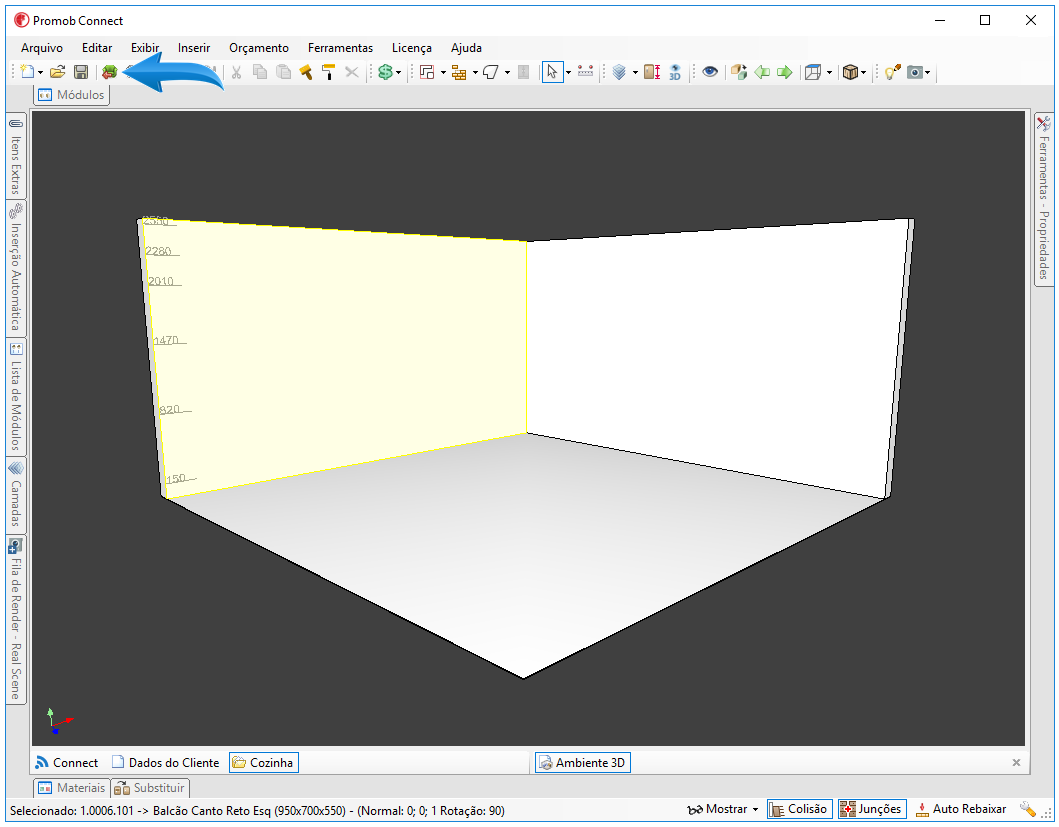Viewport: 1059px width, 827px height.
Task: Open the Materiais bottom tab
Action: tap(72, 788)
